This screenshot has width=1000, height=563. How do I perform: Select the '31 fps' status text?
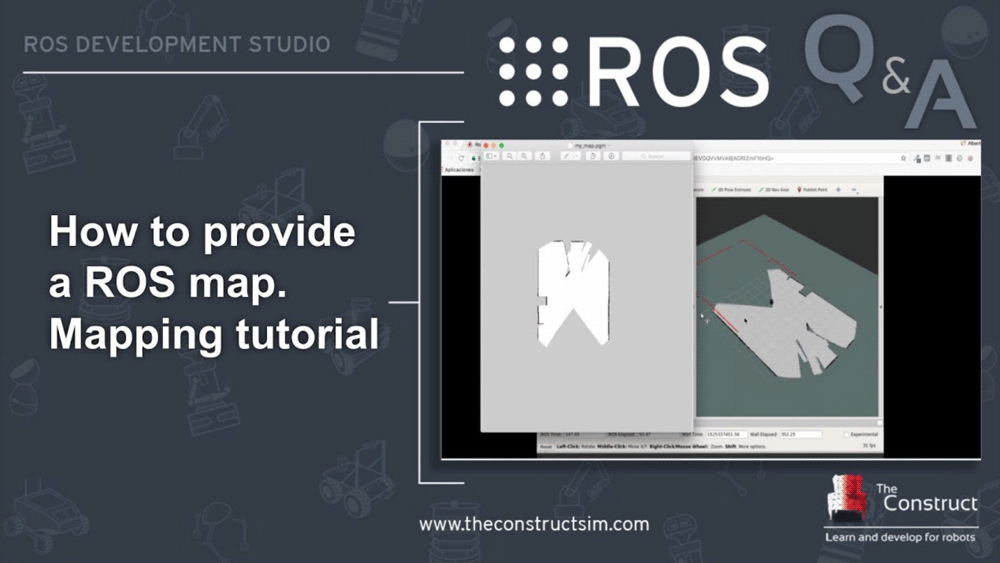[x=869, y=446]
